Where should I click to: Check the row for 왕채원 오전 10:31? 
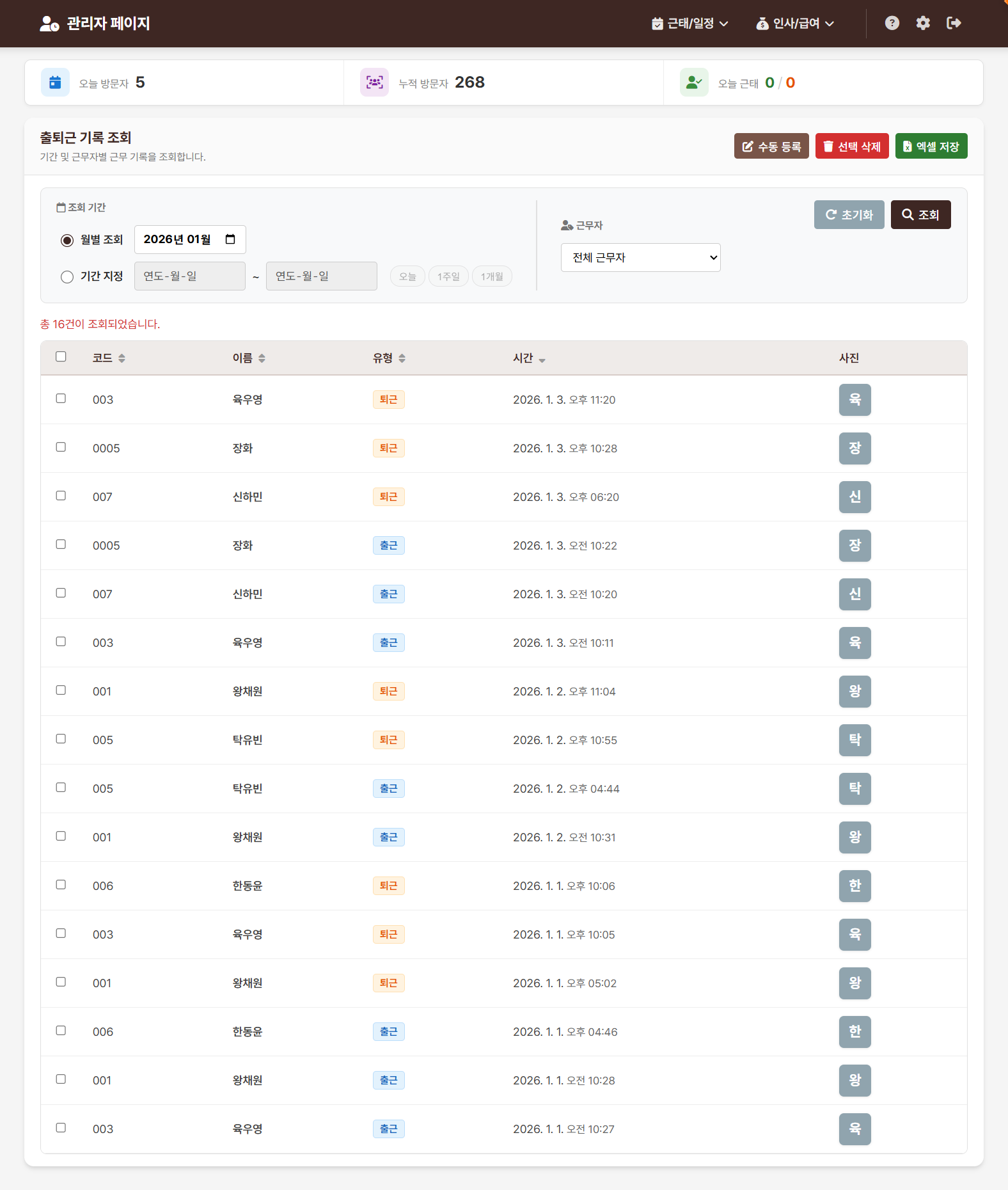point(61,836)
